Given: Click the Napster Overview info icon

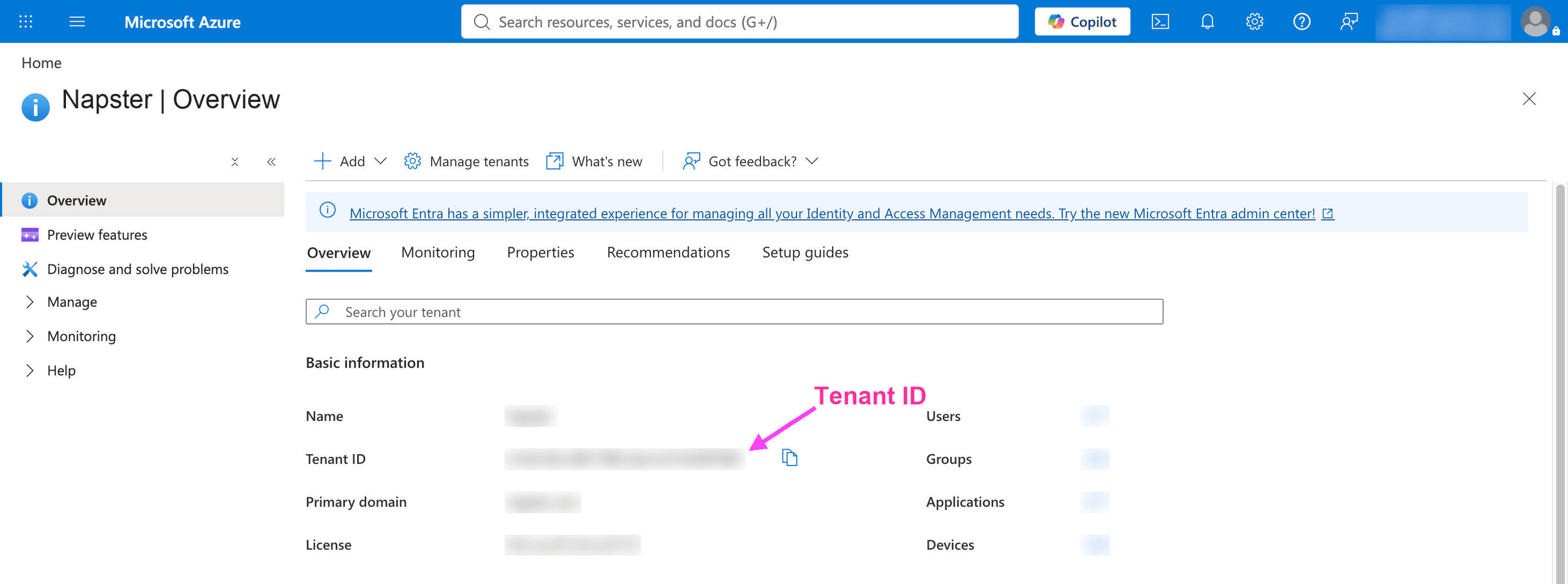Looking at the screenshot, I should 35,107.
